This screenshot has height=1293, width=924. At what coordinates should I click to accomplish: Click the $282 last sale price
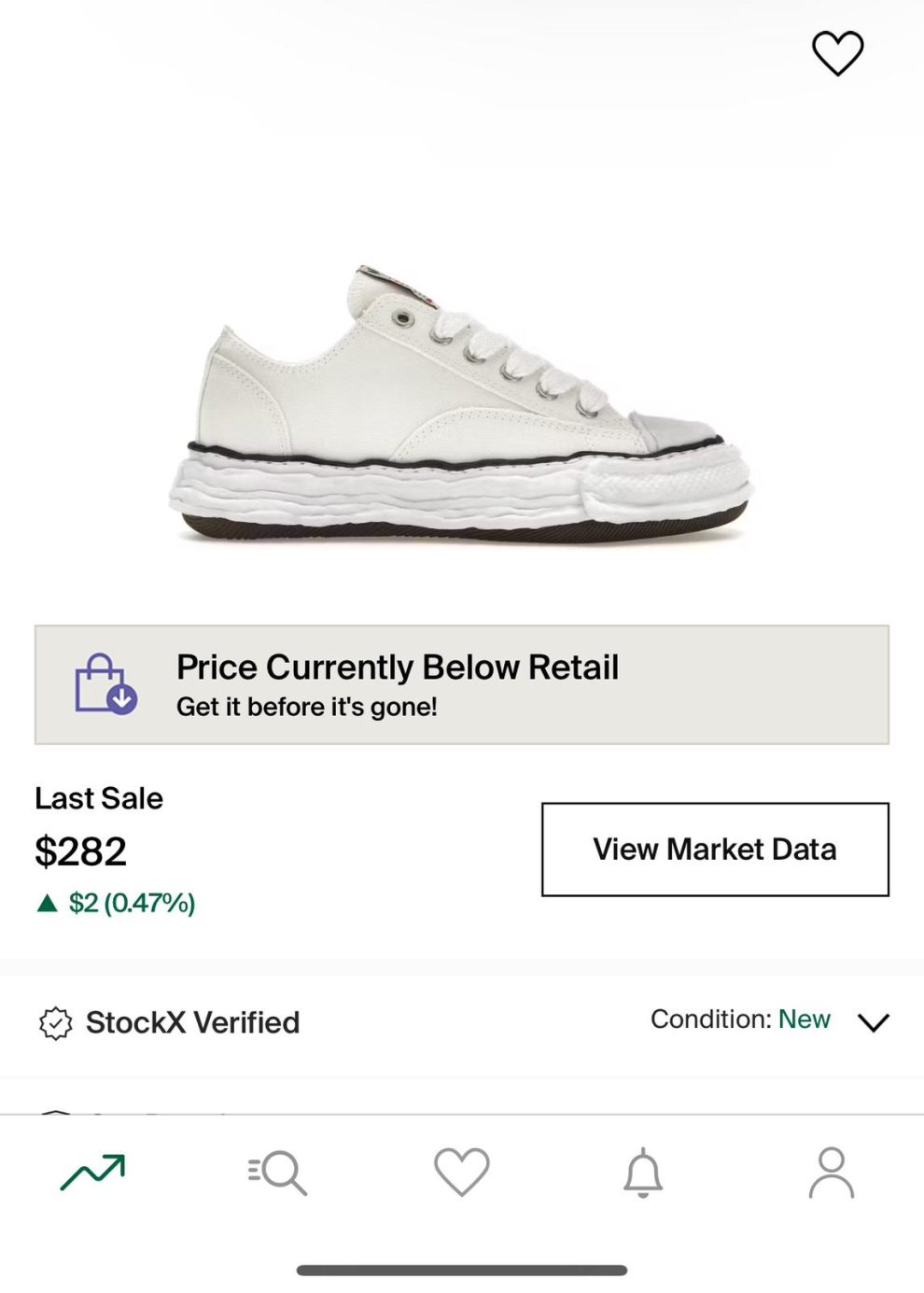(80, 851)
